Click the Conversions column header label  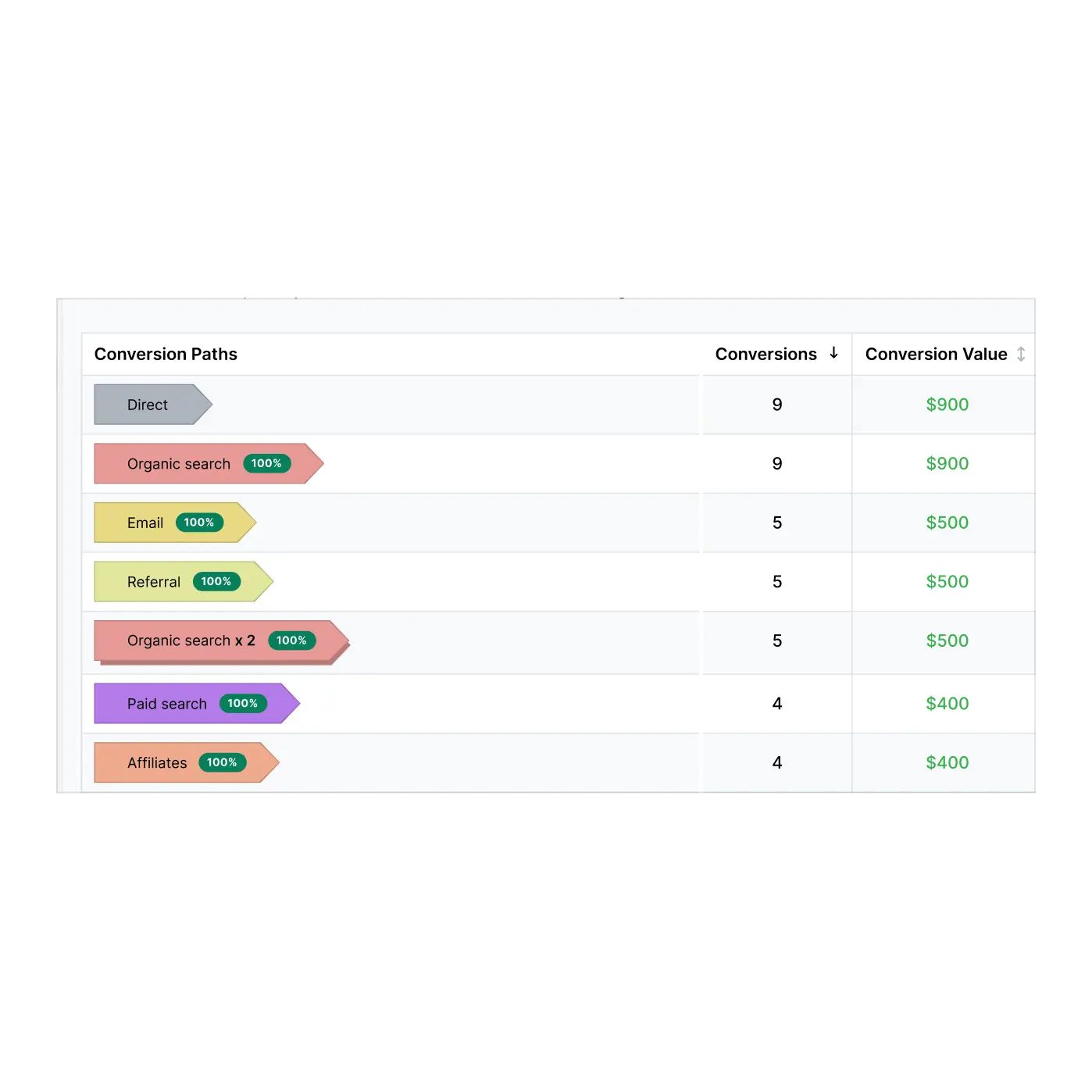pyautogui.click(x=765, y=355)
